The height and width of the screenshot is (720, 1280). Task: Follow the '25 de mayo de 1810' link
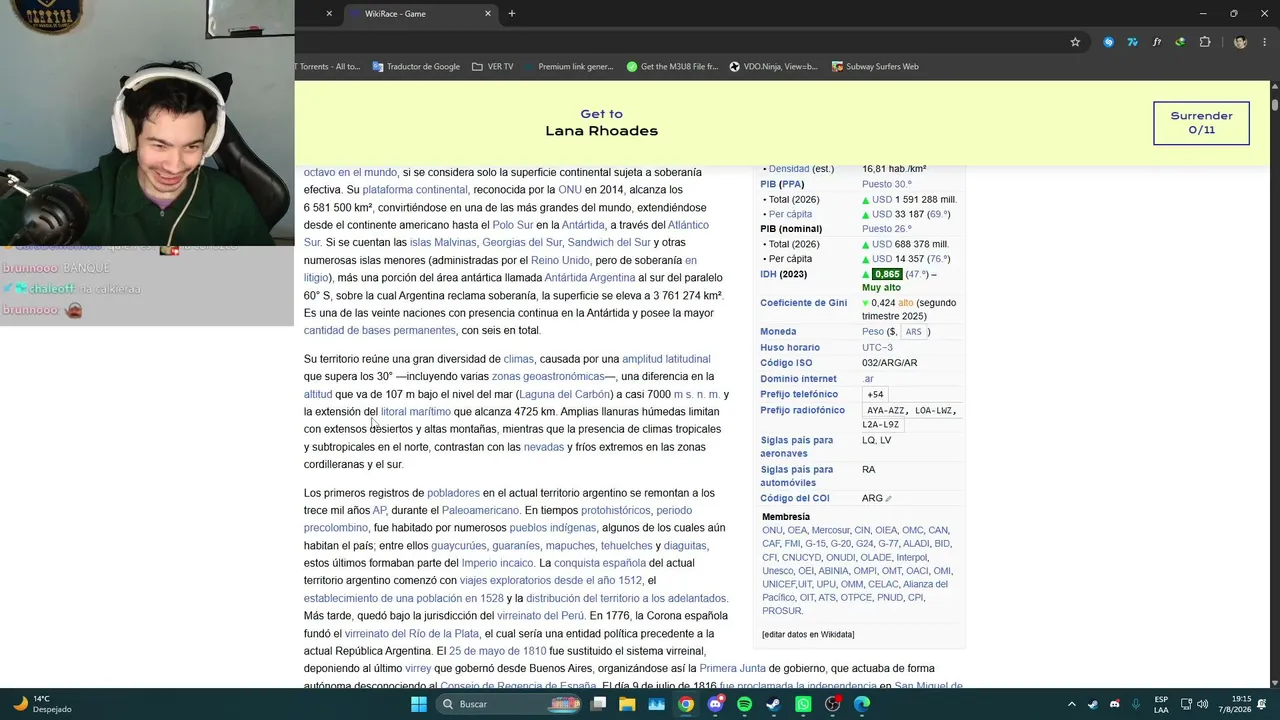(x=498, y=651)
